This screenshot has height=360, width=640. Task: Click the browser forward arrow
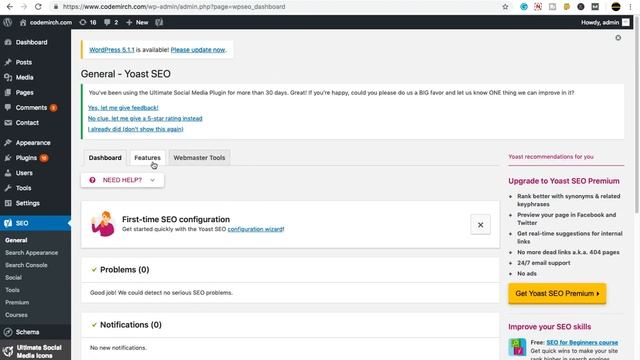(x=24, y=7)
